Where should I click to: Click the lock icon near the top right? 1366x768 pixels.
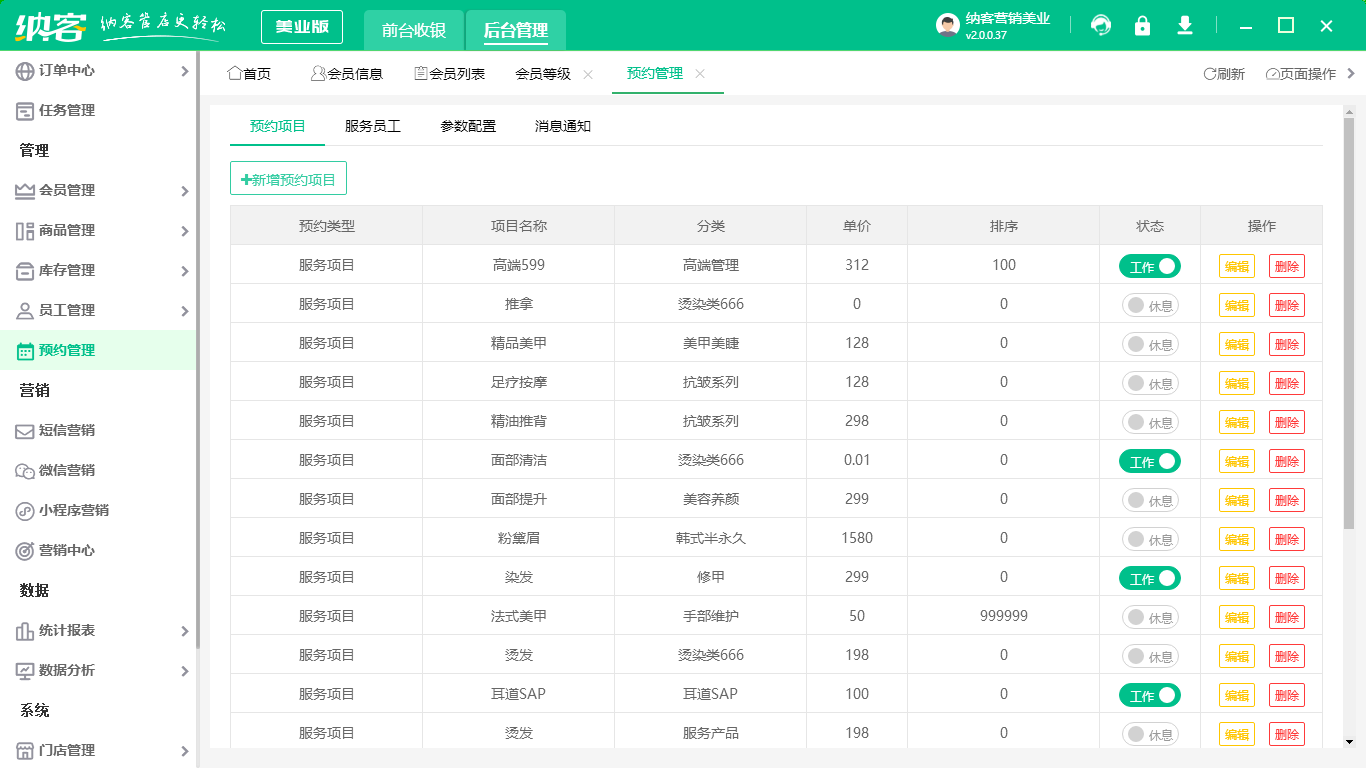coord(1143,26)
